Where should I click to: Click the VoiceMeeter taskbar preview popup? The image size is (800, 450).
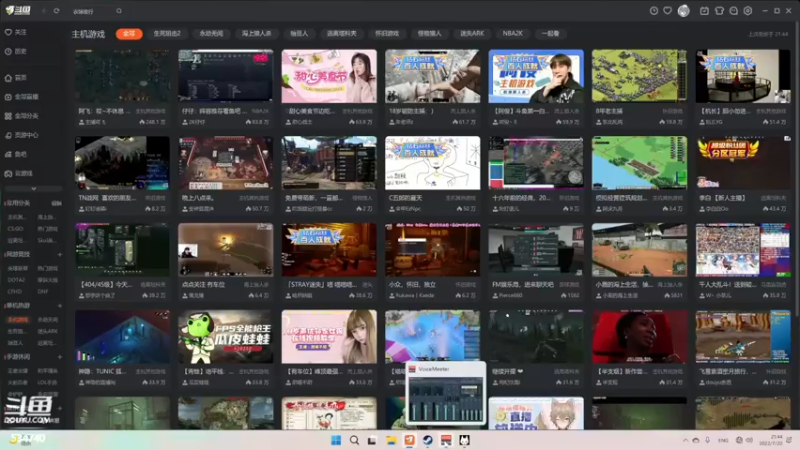pyautogui.click(x=446, y=393)
